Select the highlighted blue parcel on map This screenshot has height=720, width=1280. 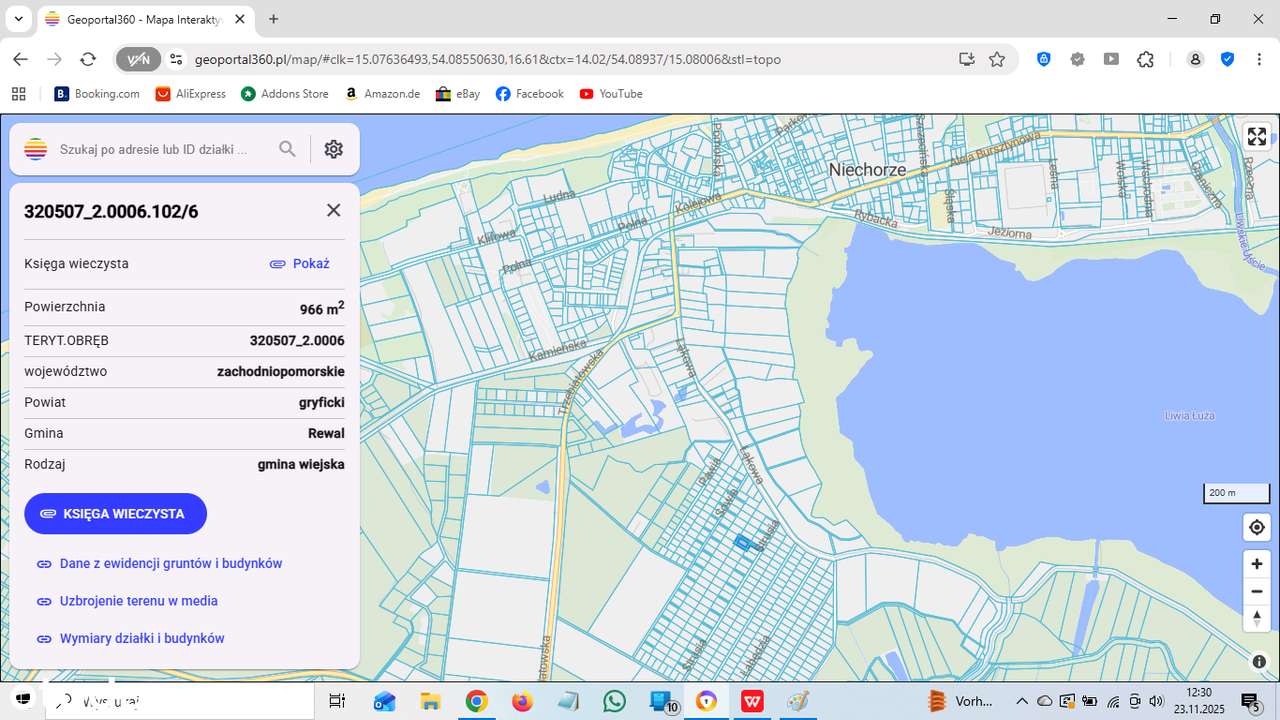pos(743,542)
